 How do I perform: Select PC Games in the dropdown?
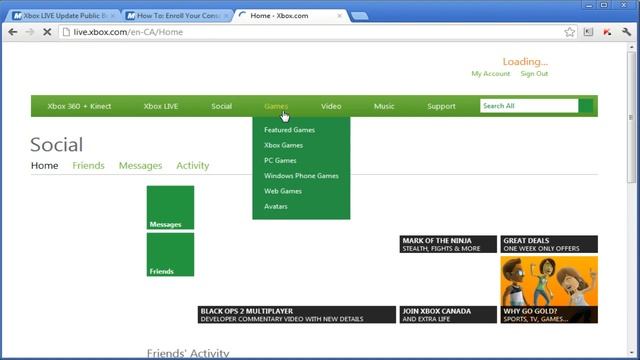click(280, 160)
